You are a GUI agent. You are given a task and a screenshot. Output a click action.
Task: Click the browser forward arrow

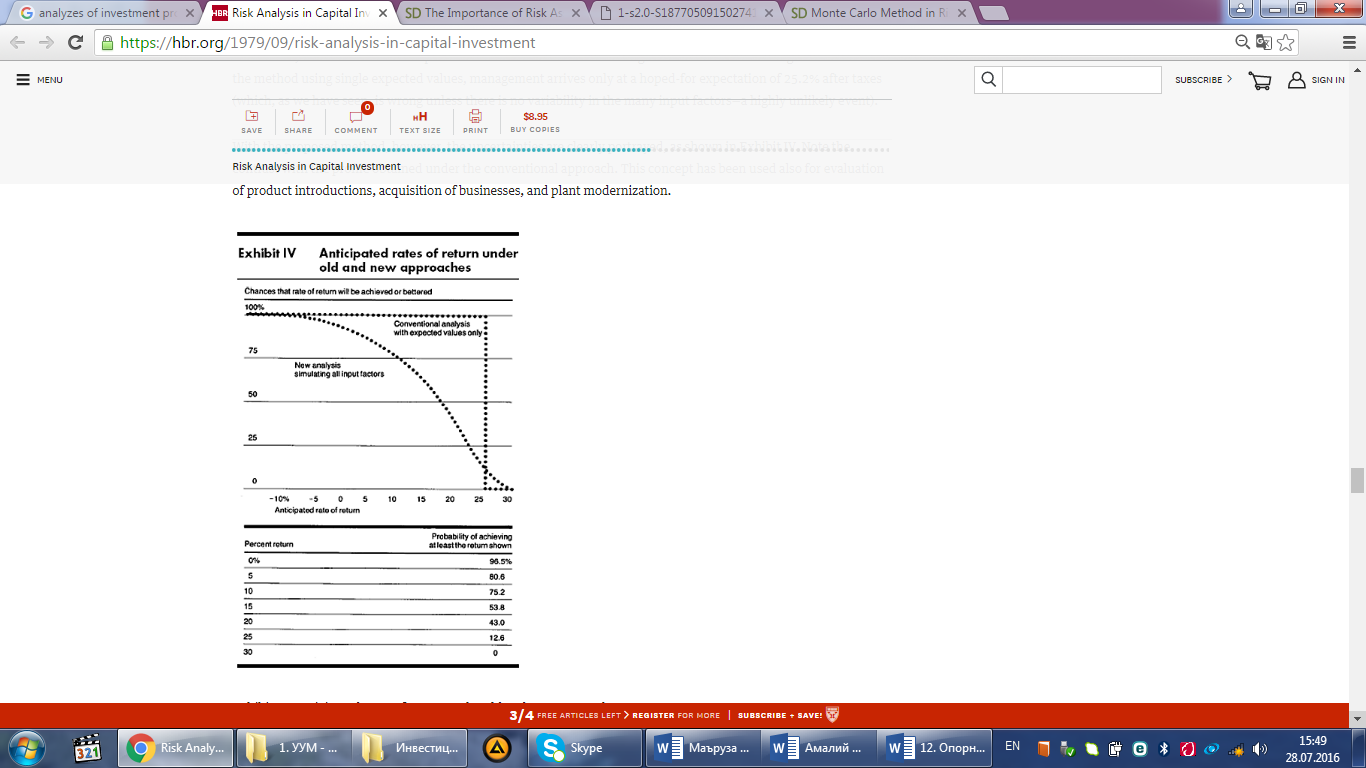point(46,42)
